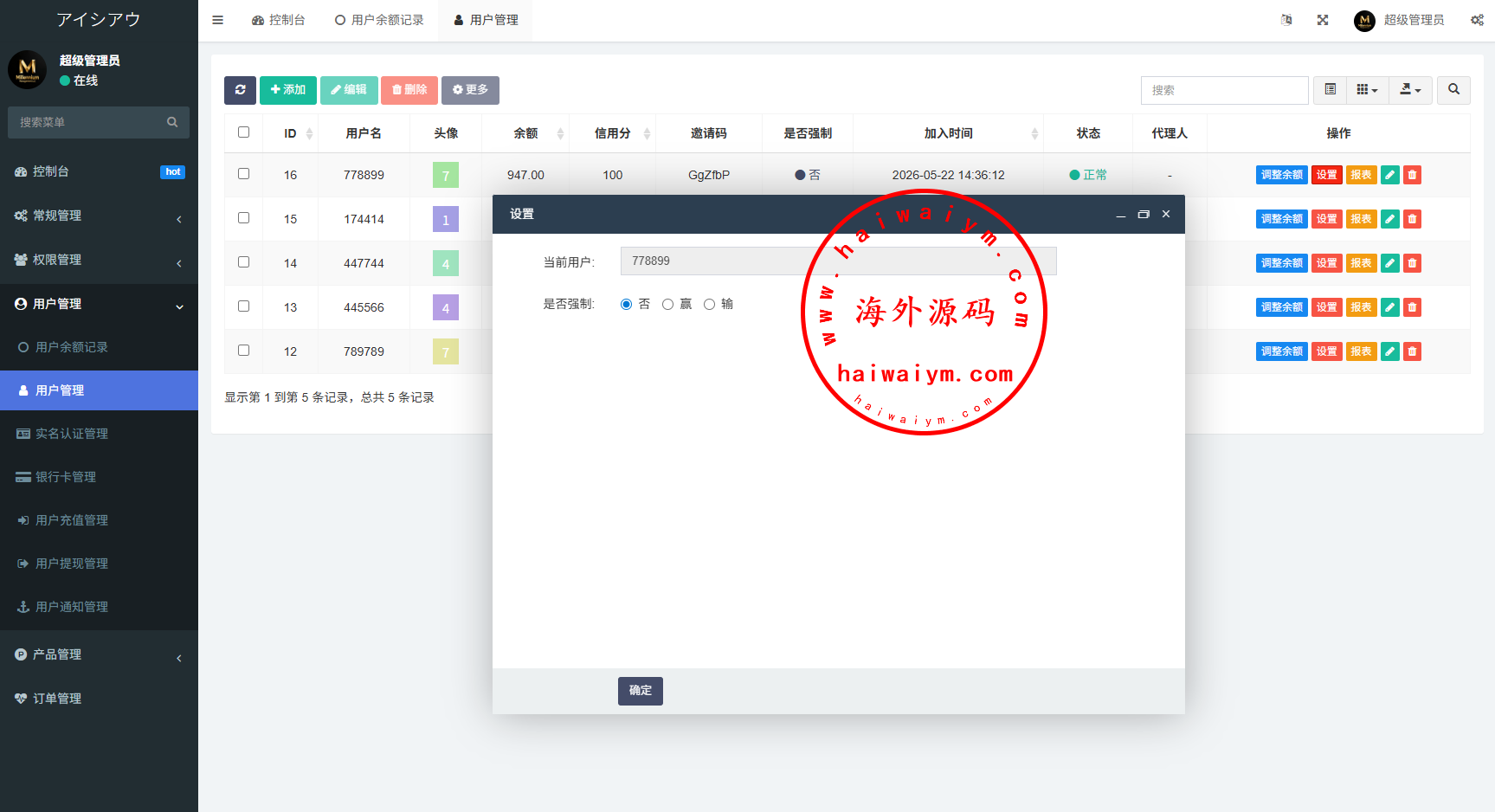
Task: Click the table search input field
Action: click(1224, 90)
